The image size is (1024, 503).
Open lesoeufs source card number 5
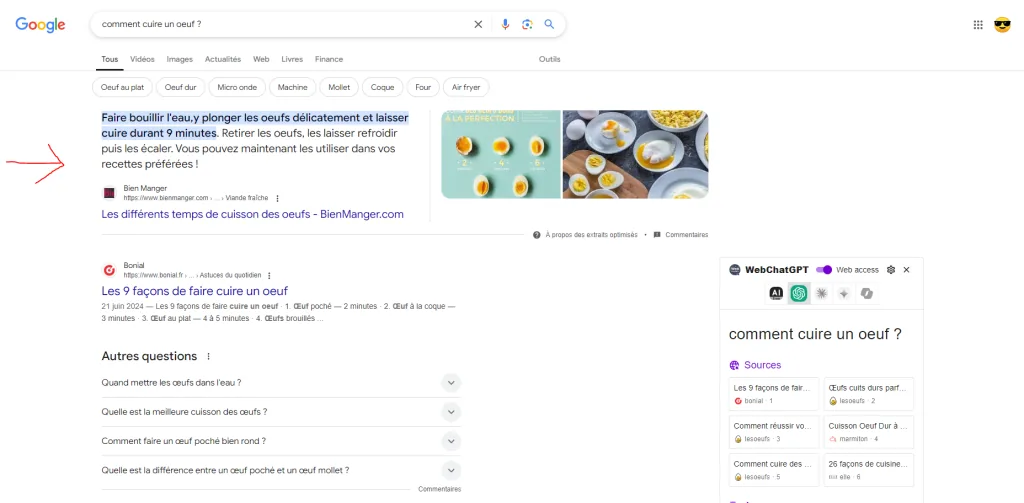pyautogui.click(x=773, y=470)
